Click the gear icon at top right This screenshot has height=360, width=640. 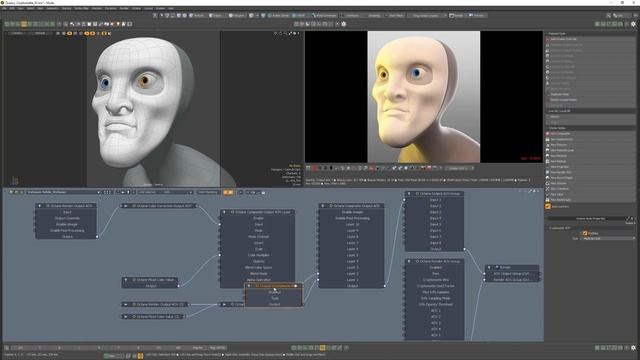click(x=633, y=24)
